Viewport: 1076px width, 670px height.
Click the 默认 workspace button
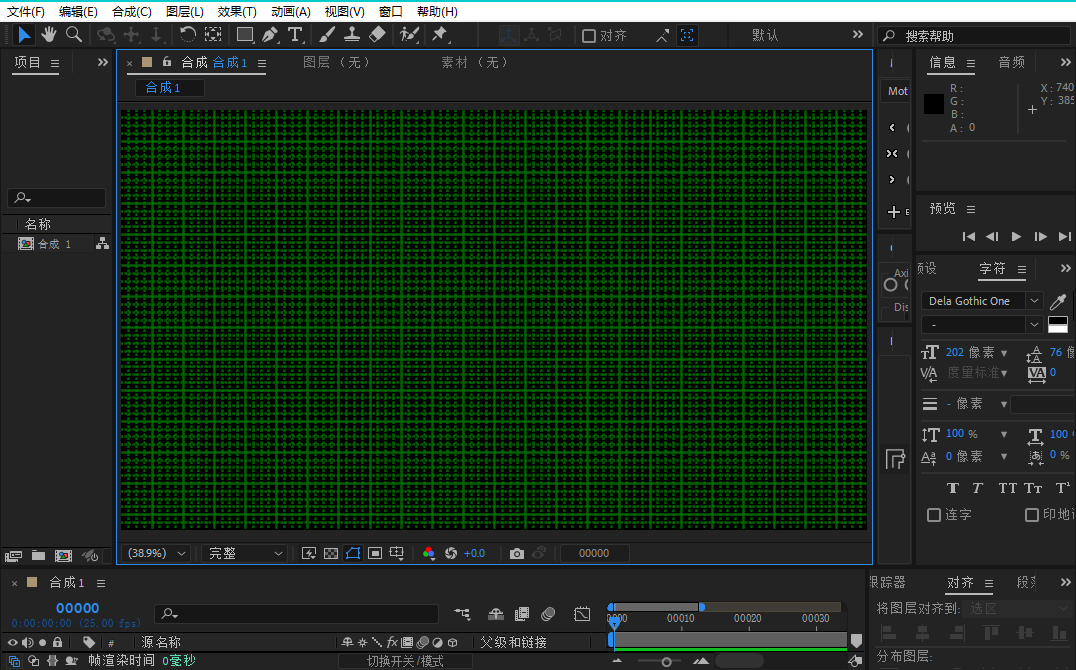click(764, 35)
